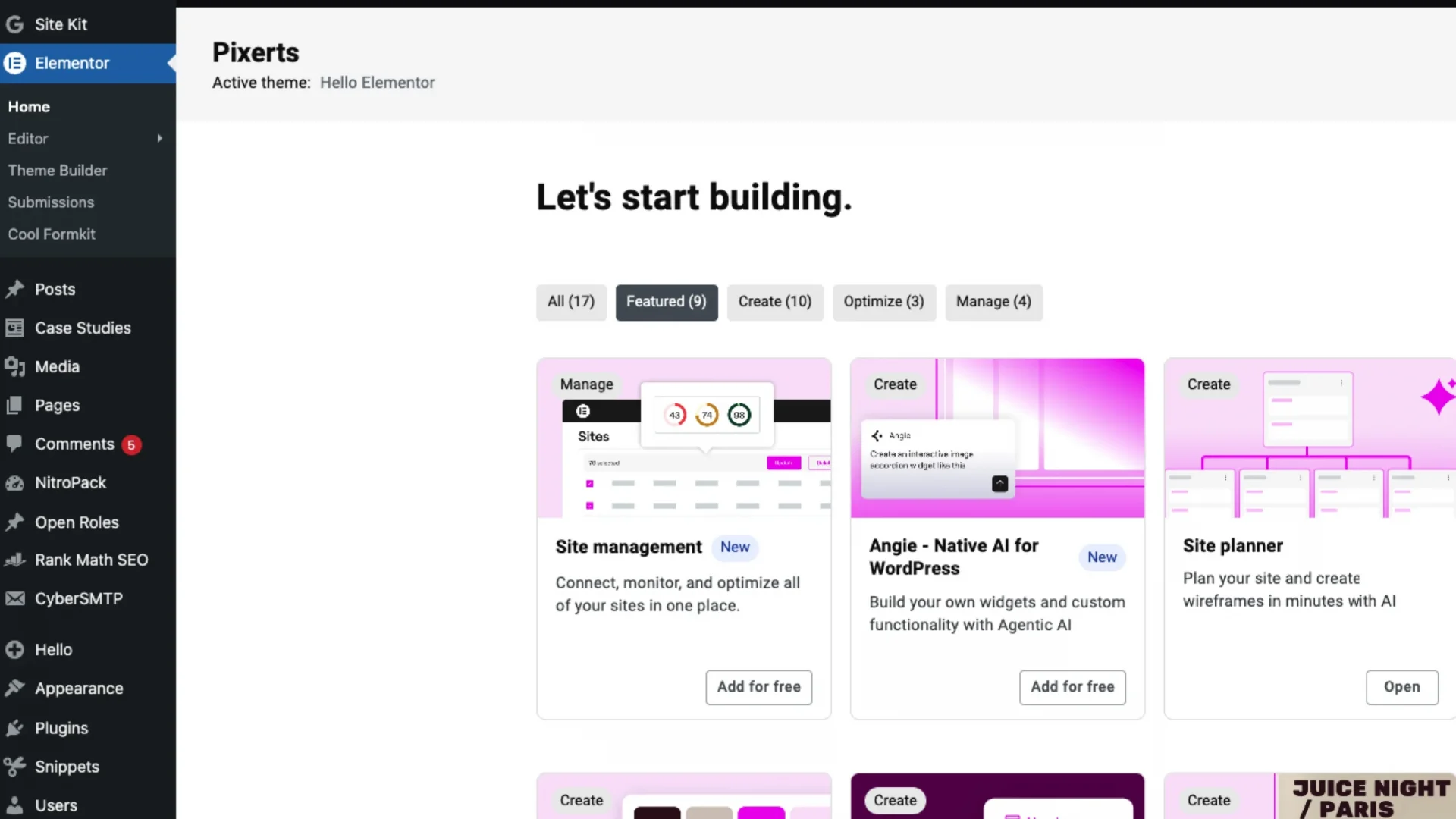Click the Media library icon
Image resolution: width=1456 pixels, height=819 pixels.
(14, 366)
